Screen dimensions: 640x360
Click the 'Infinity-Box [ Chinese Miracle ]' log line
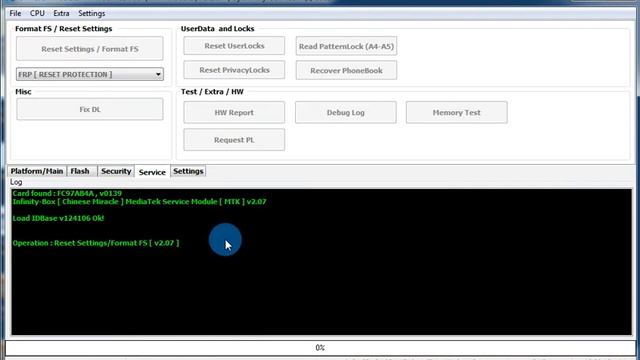tap(139, 202)
